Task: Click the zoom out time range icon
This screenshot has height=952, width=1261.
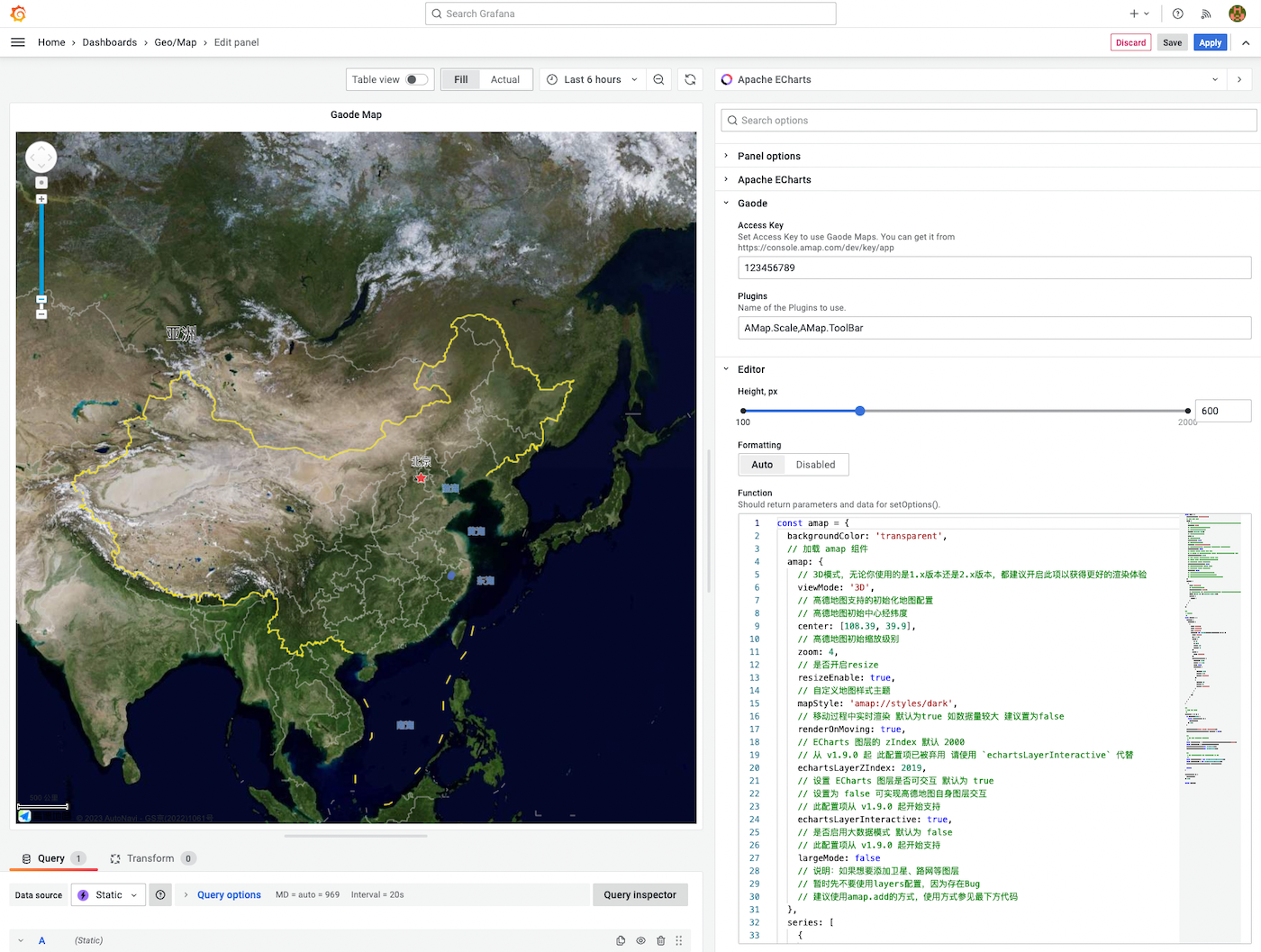Action: 658,79
